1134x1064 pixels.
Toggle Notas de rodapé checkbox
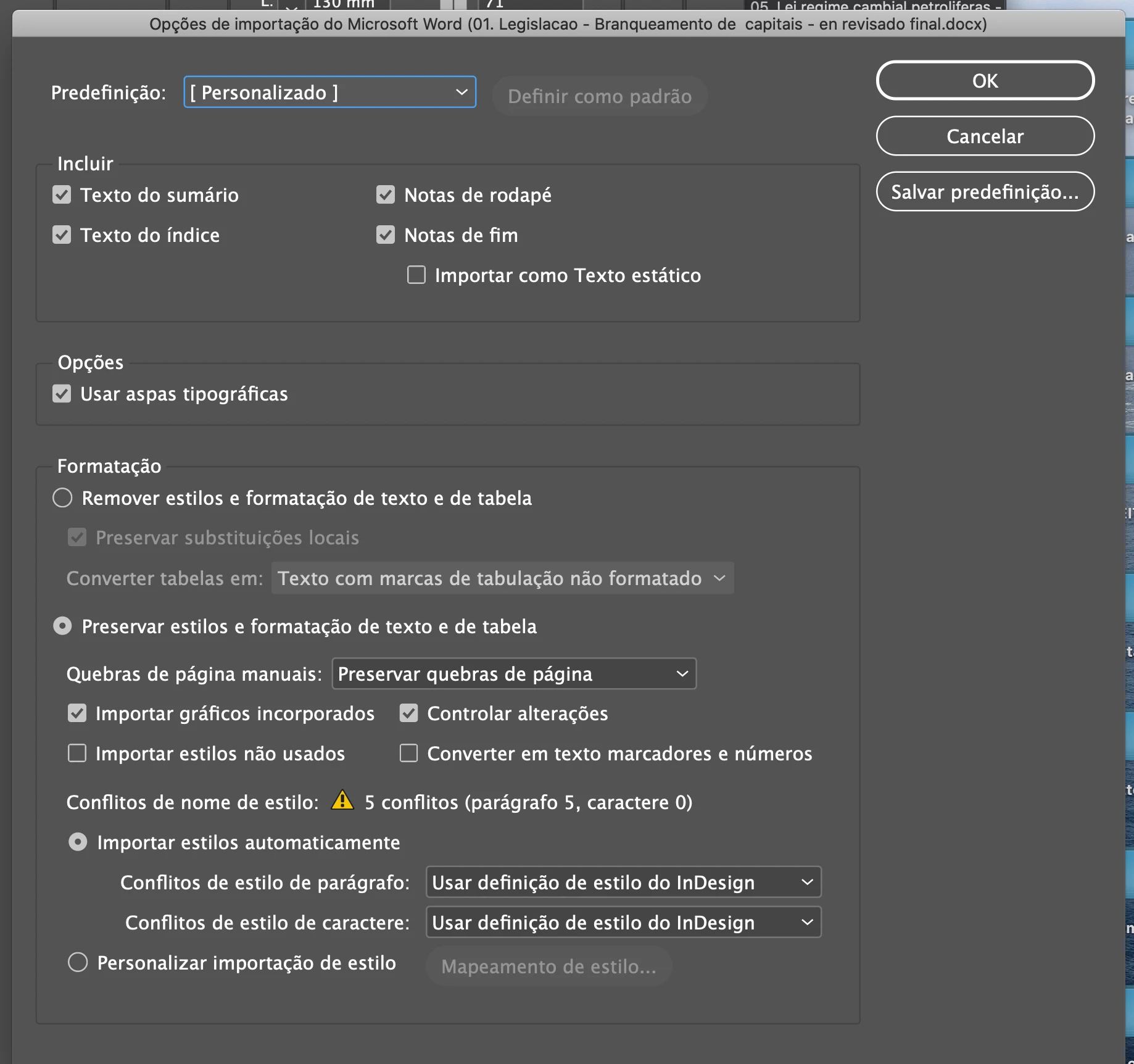(386, 195)
